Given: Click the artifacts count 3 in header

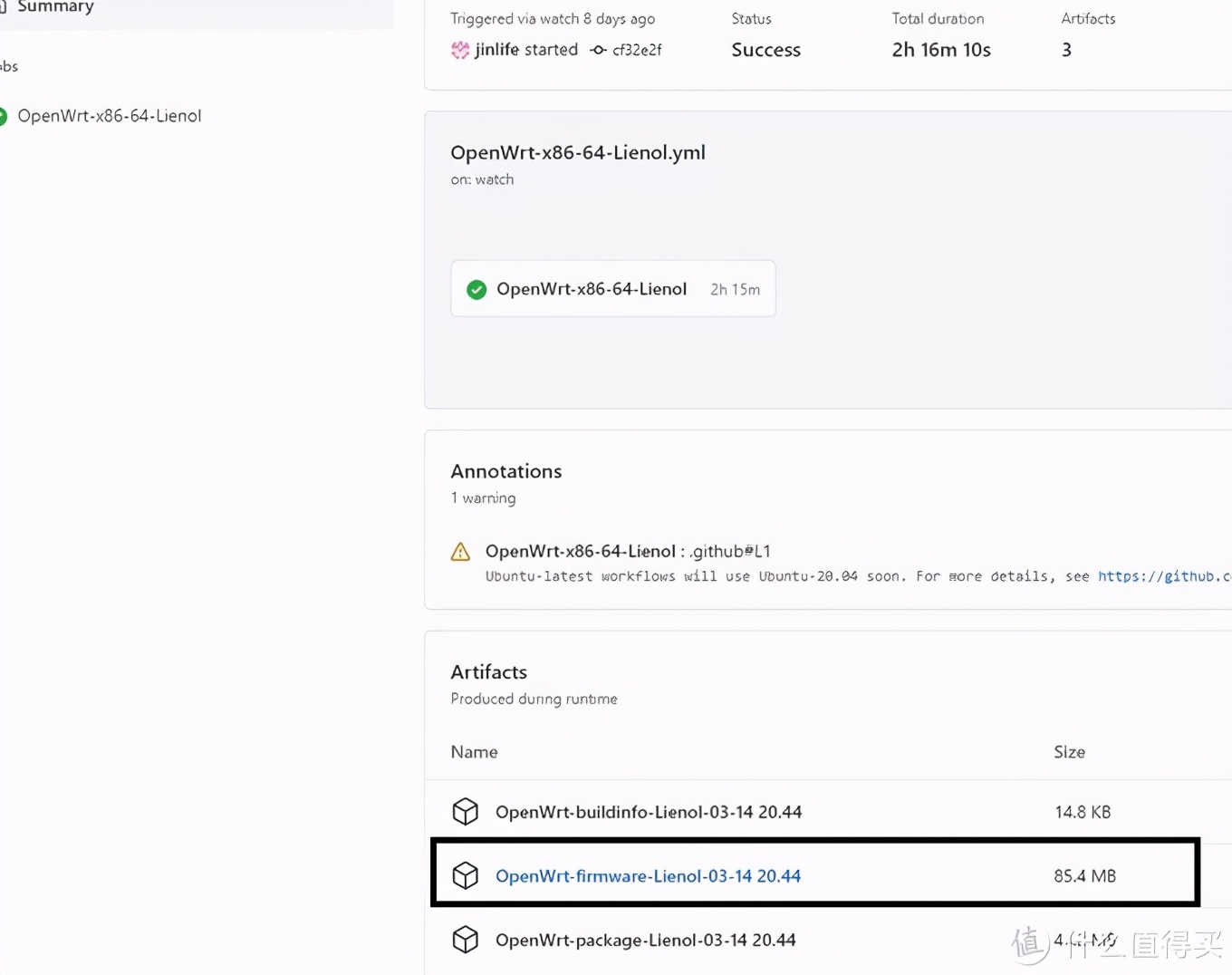Looking at the screenshot, I should click(1066, 50).
